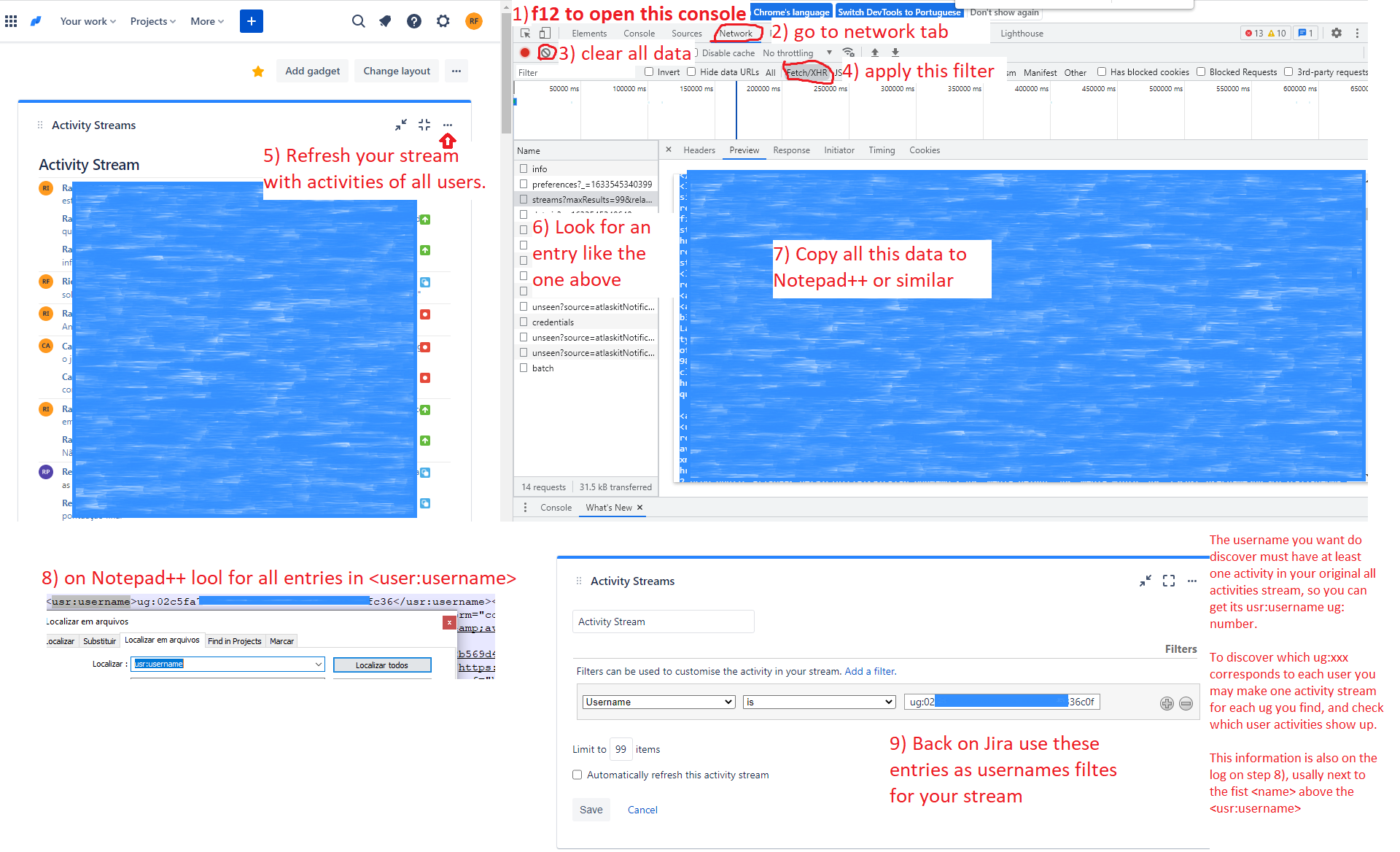Click the search magnifier icon in Jira header

pos(358,21)
